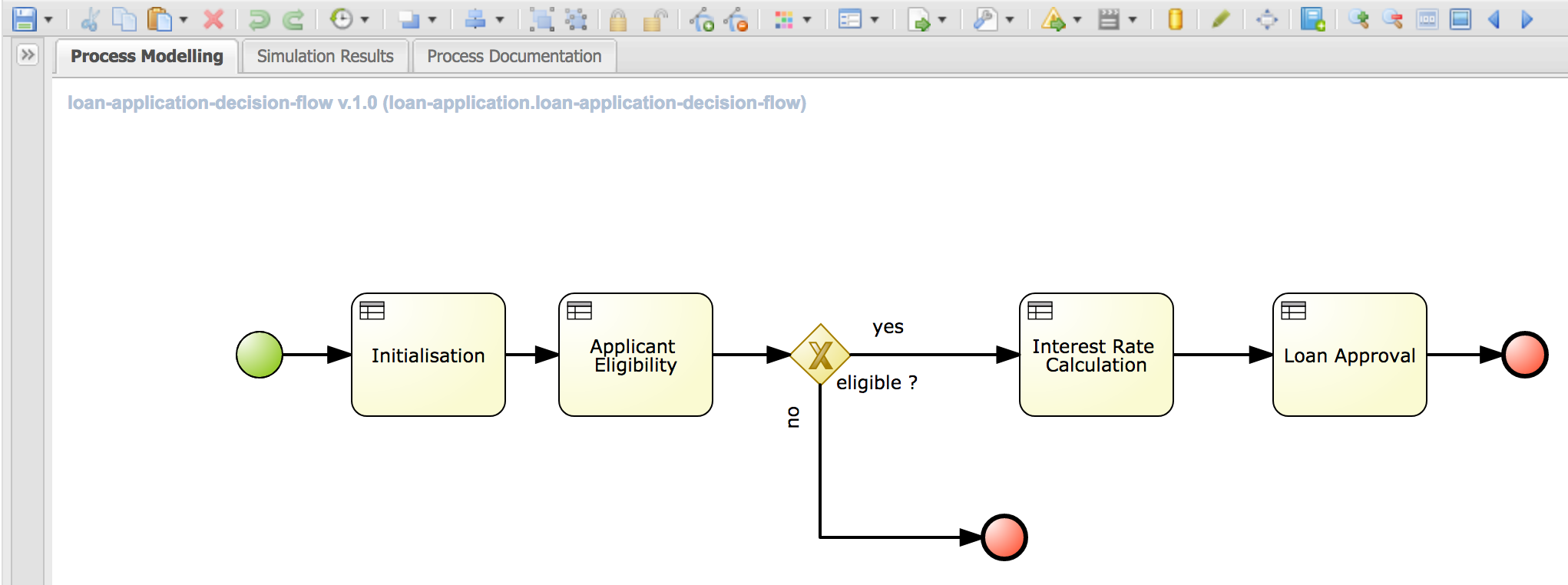Screen dimensions: 1568x585
Task: Click the Group shapes icon
Action: pyautogui.click(x=542, y=19)
